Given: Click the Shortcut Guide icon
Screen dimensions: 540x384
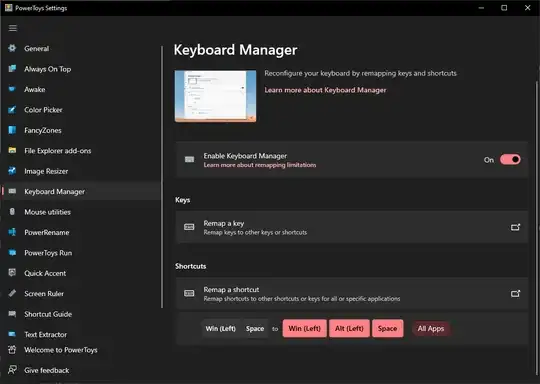Looking at the screenshot, I should (x=12, y=314).
